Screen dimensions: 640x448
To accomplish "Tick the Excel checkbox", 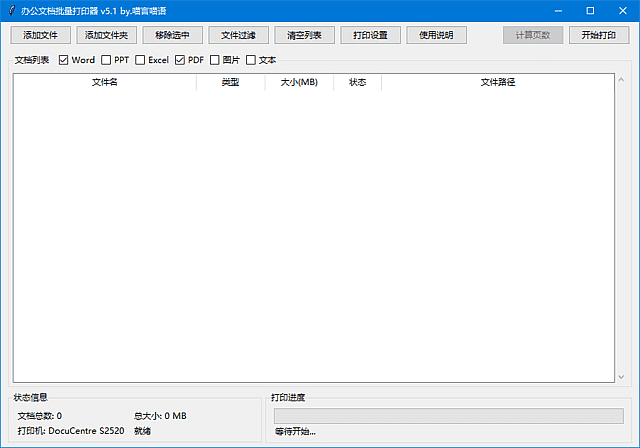I will 141,60.
